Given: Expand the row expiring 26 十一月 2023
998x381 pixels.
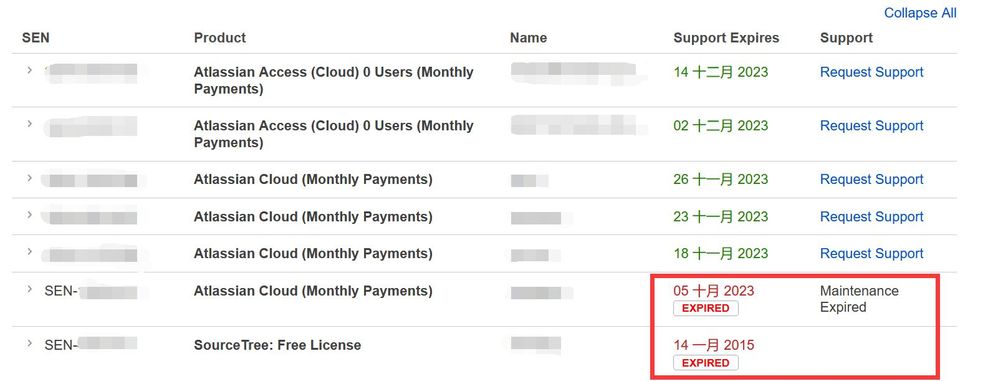Looking at the screenshot, I should click(29, 177).
